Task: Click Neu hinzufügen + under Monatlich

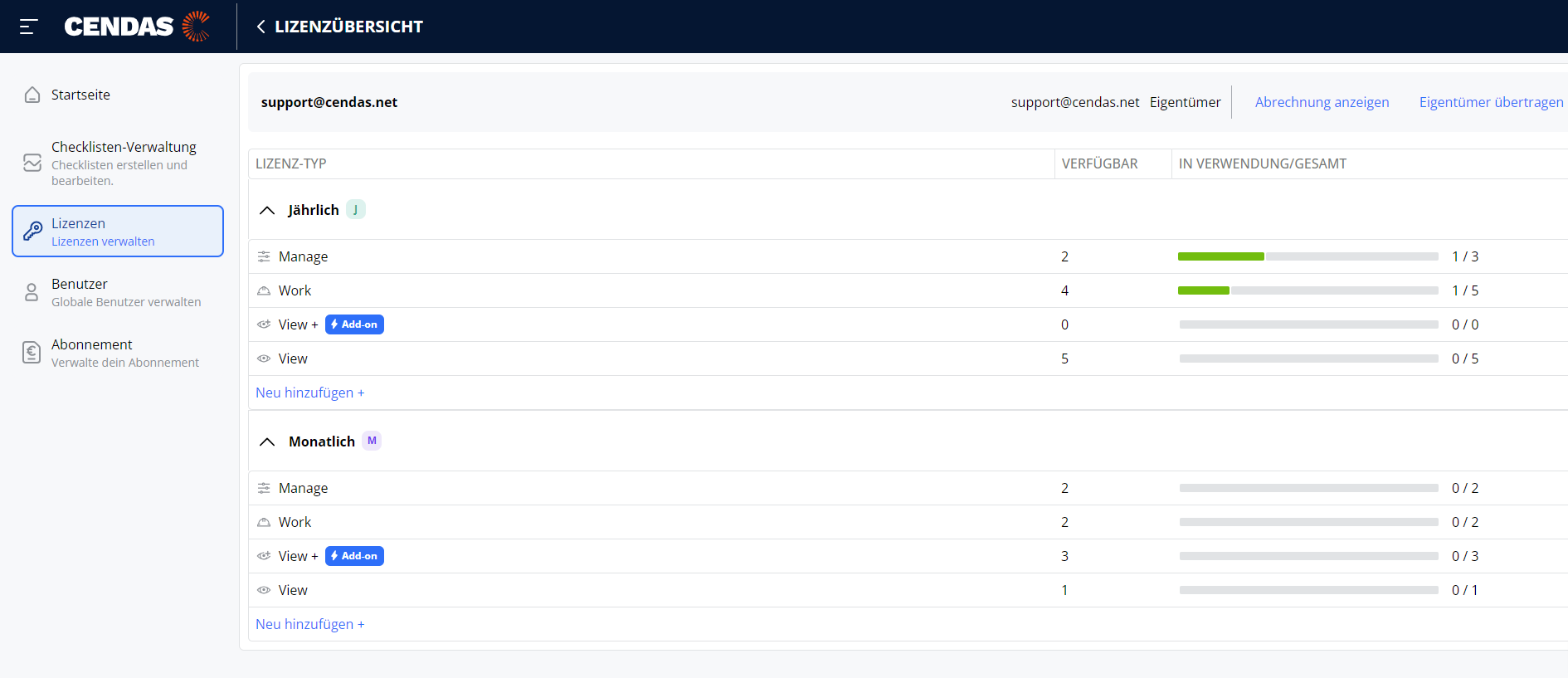Action: (x=309, y=624)
